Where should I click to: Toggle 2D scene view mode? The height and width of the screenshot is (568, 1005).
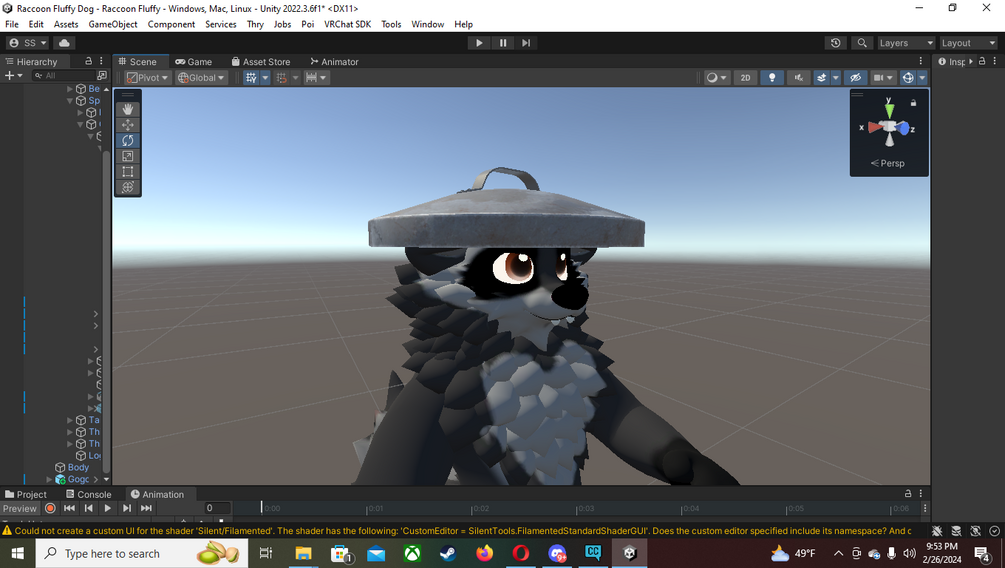click(x=745, y=78)
